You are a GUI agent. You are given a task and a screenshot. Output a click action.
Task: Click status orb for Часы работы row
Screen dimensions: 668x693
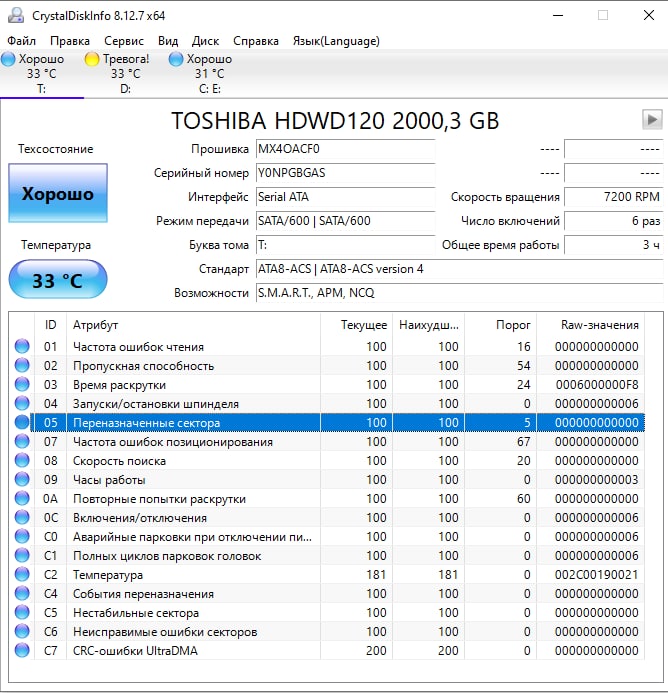(x=22, y=479)
